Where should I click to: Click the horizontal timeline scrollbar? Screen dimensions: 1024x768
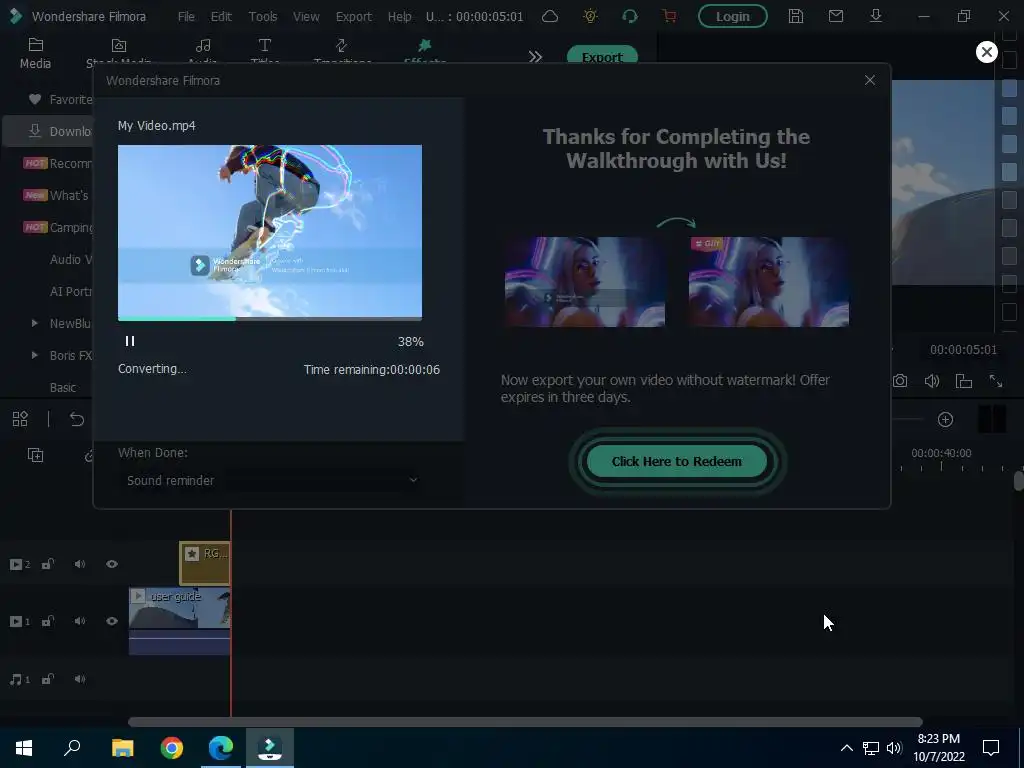(x=525, y=722)
